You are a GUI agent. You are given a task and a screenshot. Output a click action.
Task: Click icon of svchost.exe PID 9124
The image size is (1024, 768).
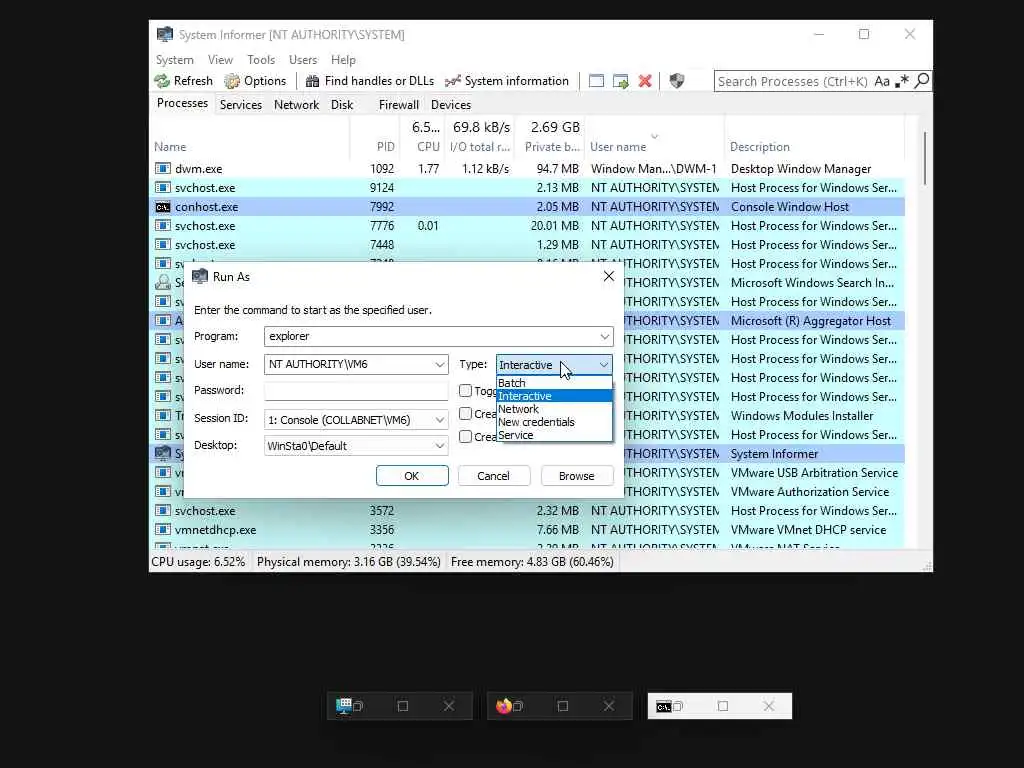coord(163,187)
